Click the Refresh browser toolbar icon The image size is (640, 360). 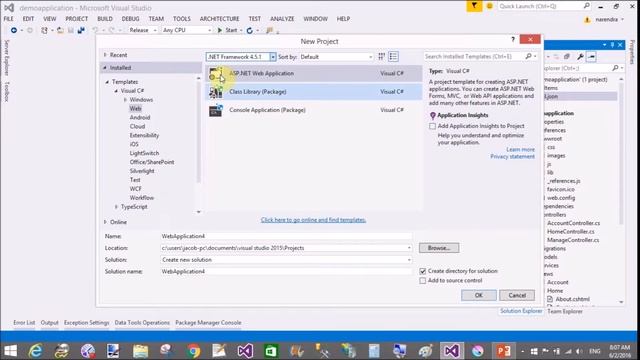click(250, 30)
